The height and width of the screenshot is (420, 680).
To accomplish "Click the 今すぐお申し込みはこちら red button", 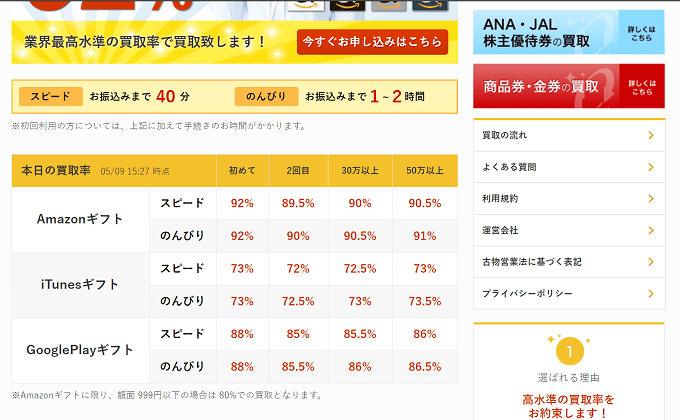I will tap(372, 42).
